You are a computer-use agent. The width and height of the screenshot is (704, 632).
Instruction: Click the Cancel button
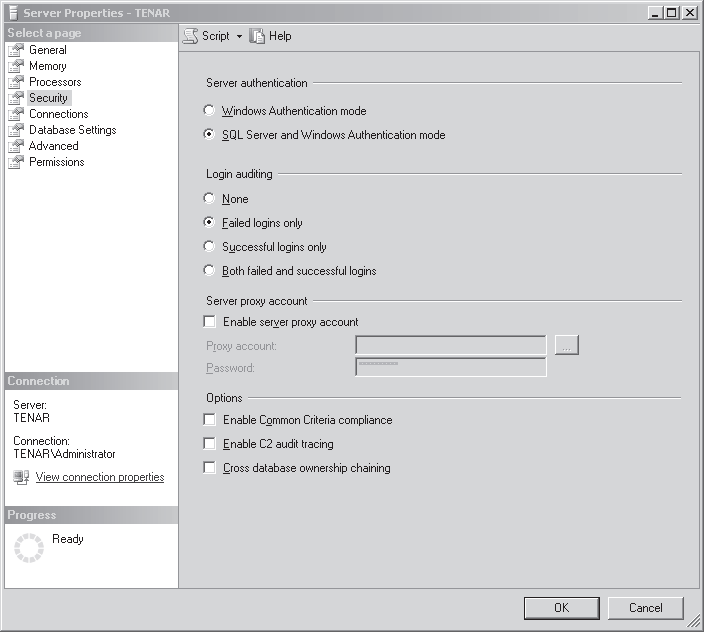point(646,608)
